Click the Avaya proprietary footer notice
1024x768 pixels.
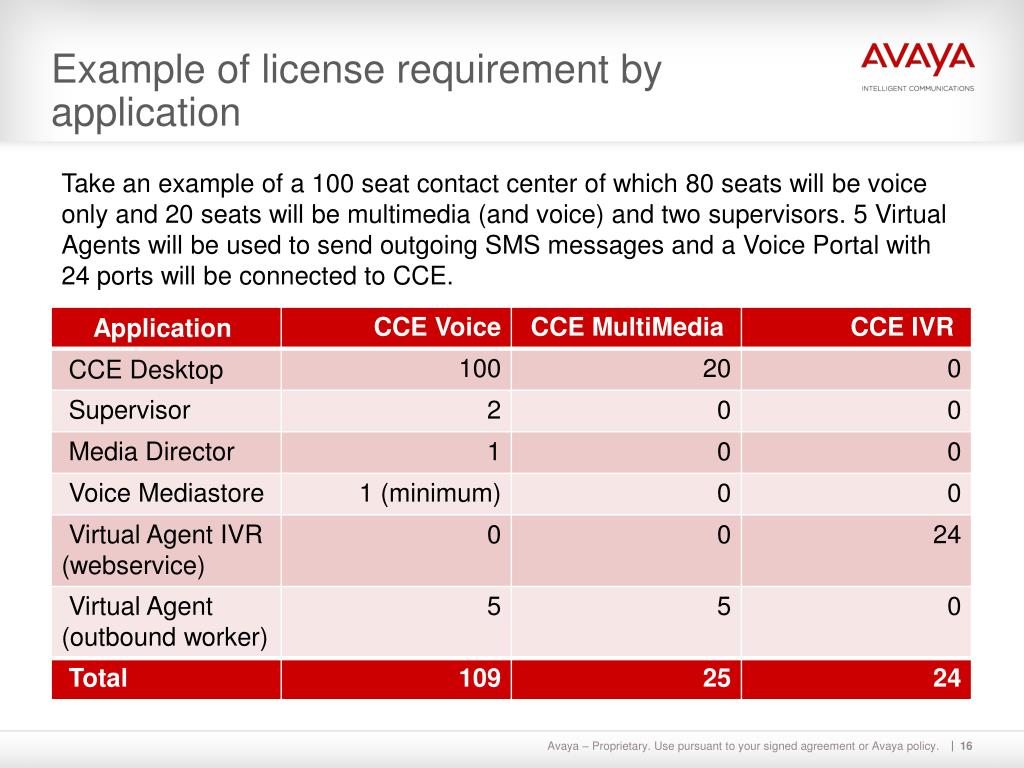(743, 746)
